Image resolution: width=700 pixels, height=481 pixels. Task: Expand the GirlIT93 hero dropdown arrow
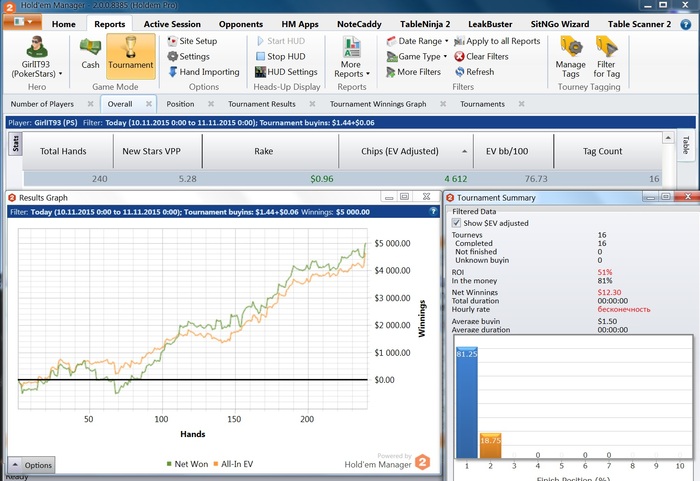(x=60, y=74)
